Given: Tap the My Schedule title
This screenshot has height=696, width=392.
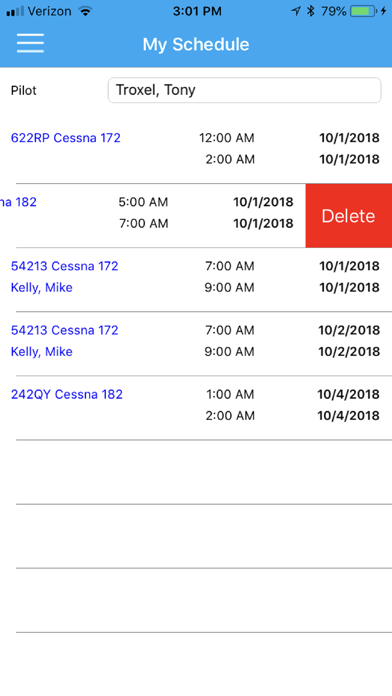Looking at the screenshot, I should tap(196, 44).
